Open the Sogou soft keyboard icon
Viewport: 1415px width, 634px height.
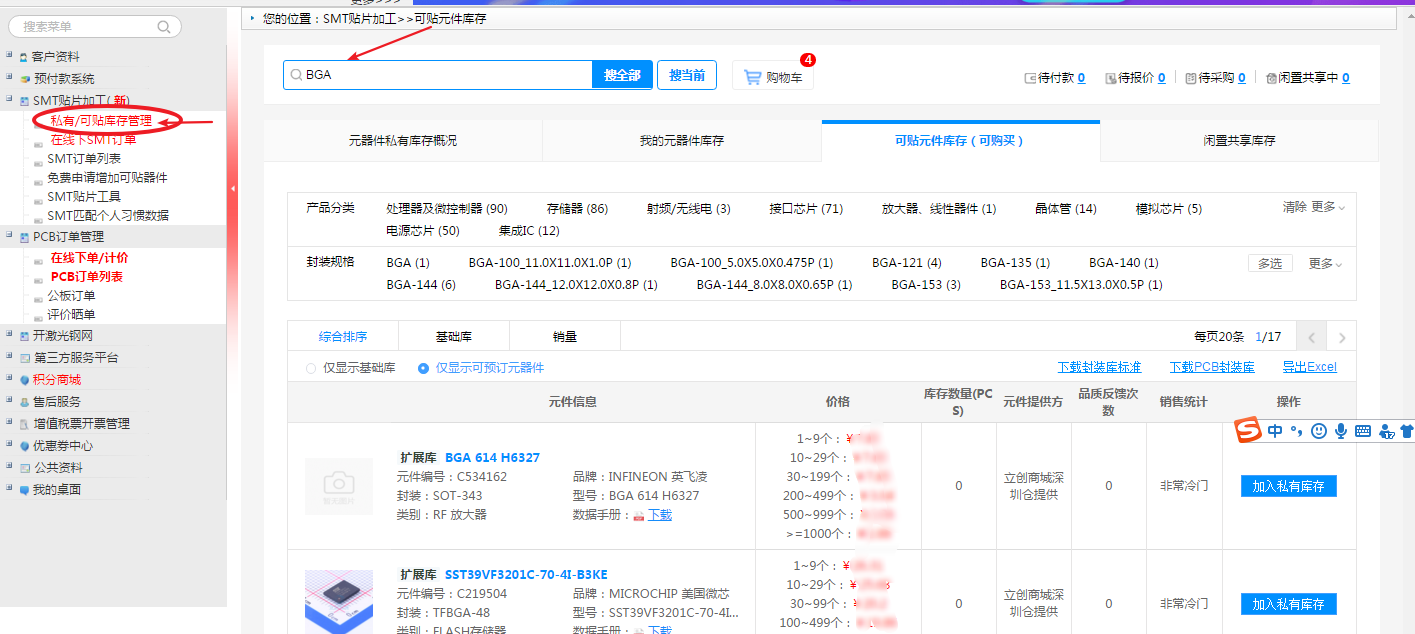[1362, 431]
